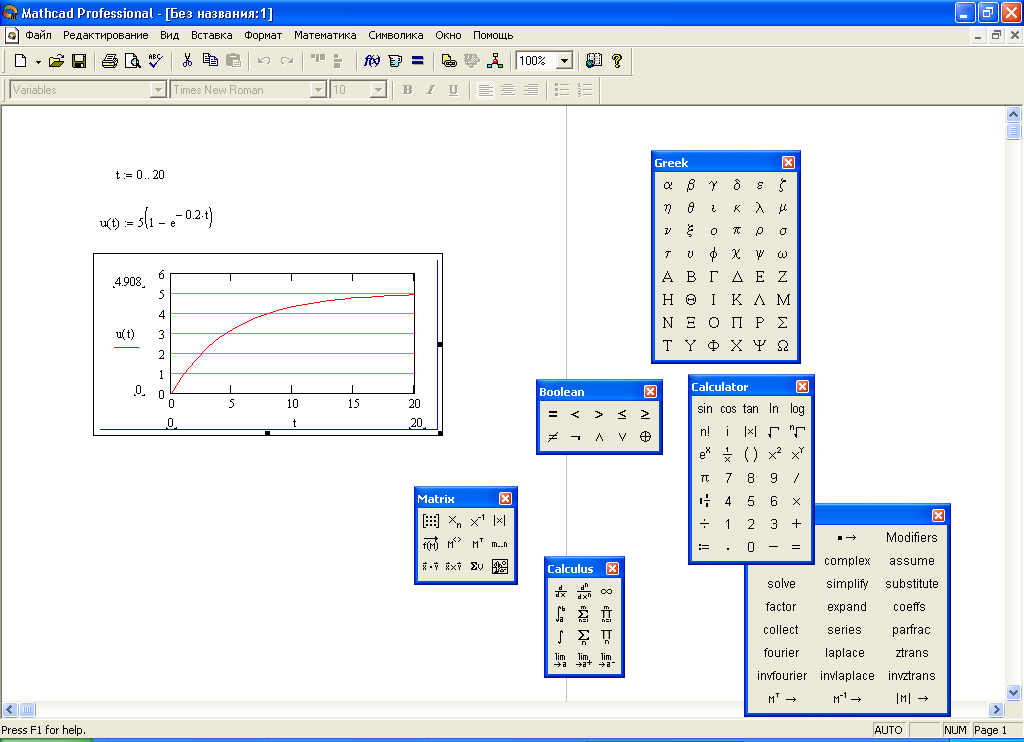1024x742 pixels.
Task: Open Help question mark icon
Action: point(616,61)
